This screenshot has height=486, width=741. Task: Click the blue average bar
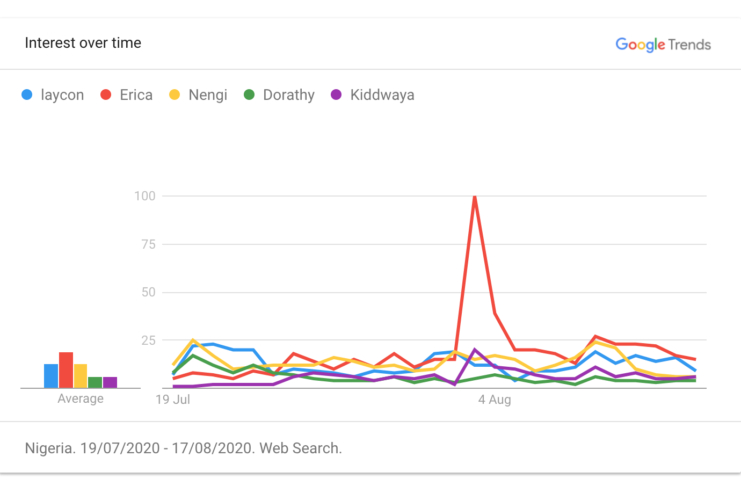click(x=50, y=376)
